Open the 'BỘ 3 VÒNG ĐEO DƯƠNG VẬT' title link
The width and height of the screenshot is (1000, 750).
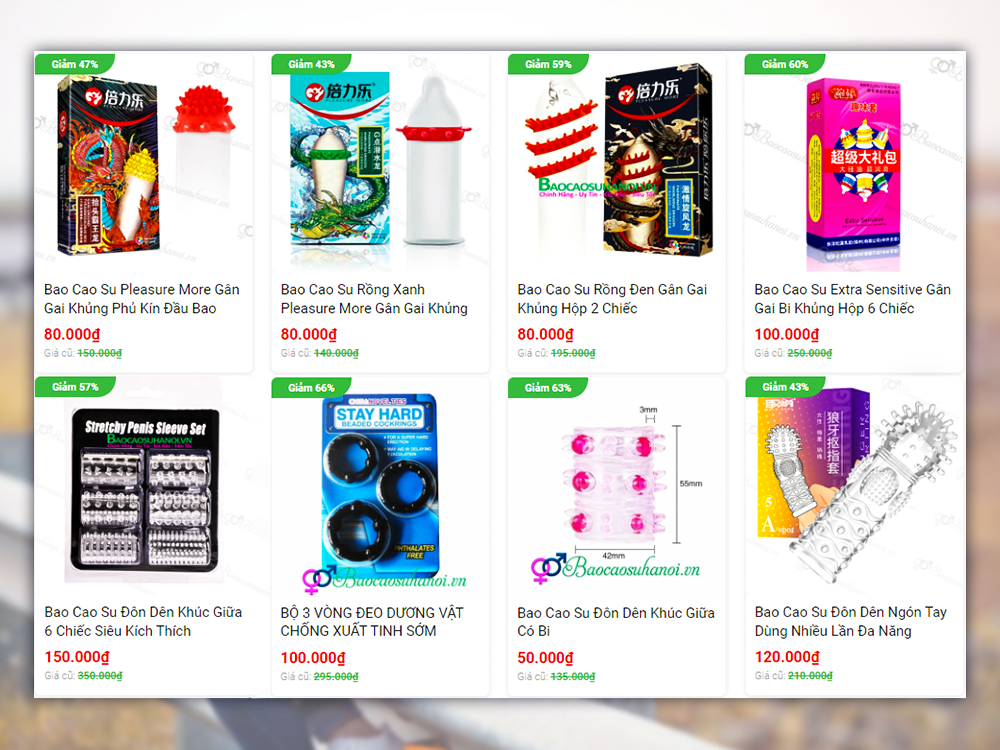point(372,621)
